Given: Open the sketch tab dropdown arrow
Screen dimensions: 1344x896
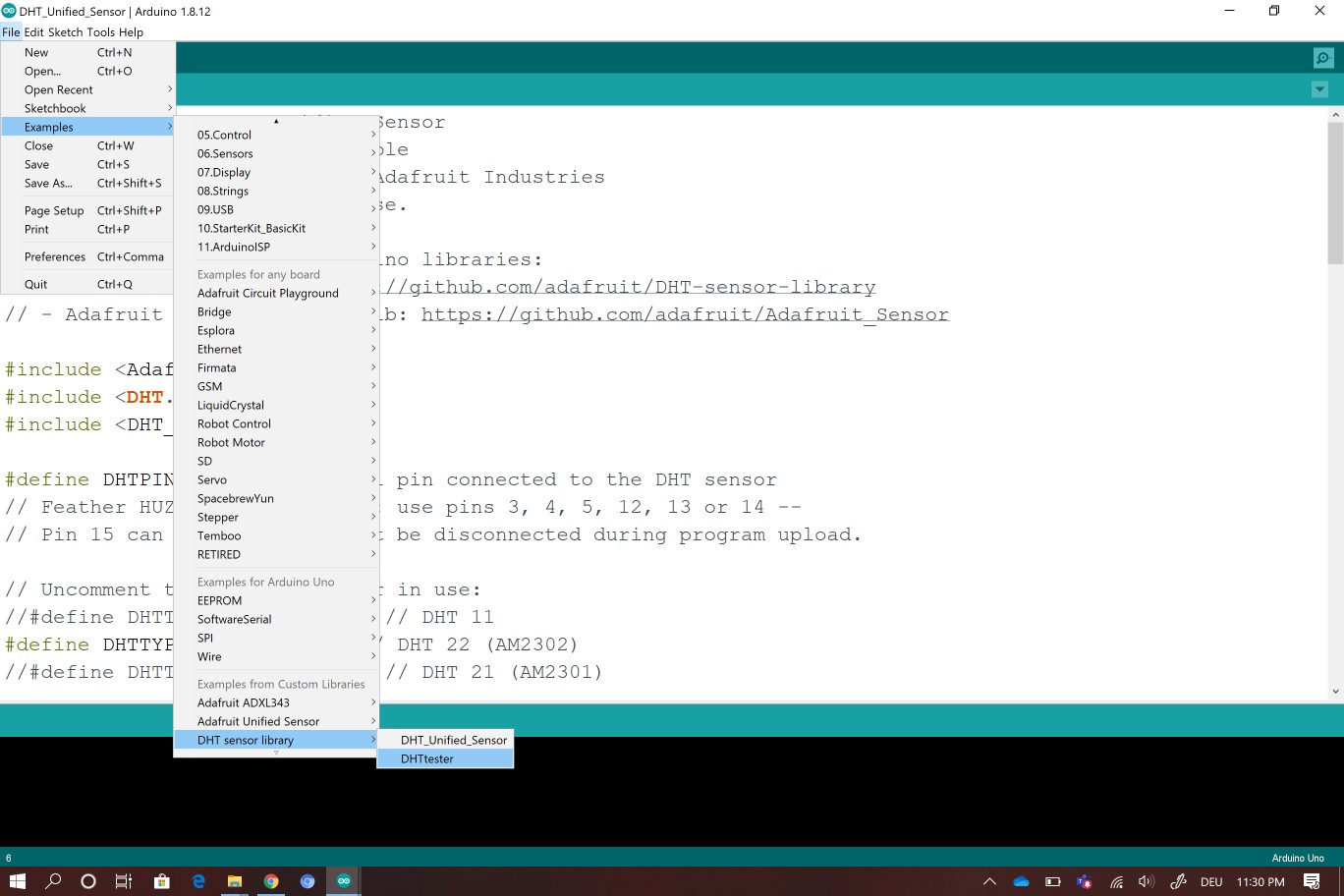Looking at the screenshot, I should (1319, 89).
